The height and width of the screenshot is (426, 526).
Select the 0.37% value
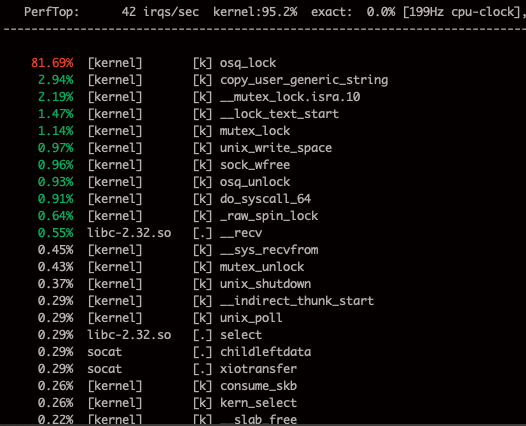55,284
